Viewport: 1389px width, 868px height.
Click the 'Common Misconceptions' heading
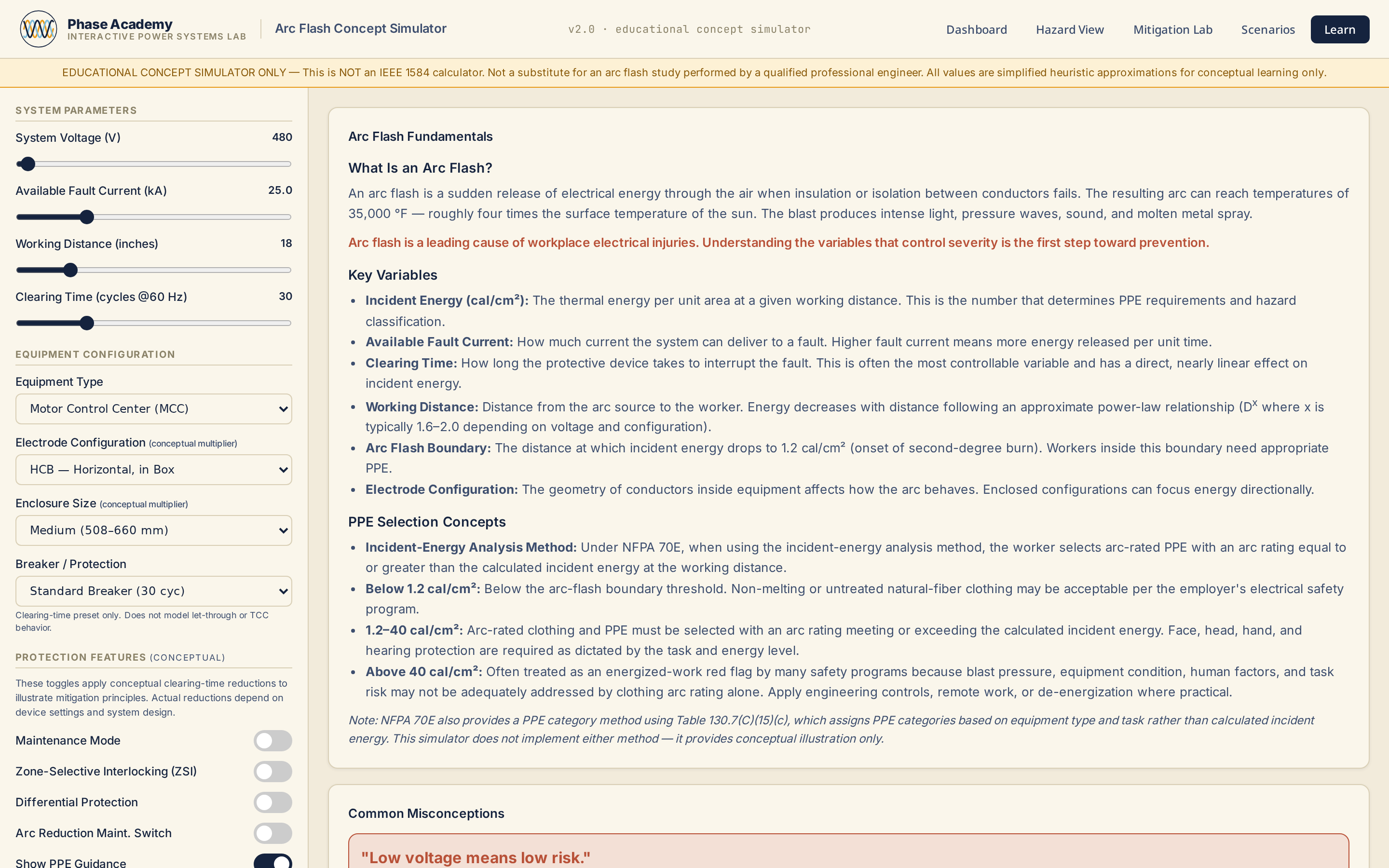pyautogui.click(x=426, y=814)
